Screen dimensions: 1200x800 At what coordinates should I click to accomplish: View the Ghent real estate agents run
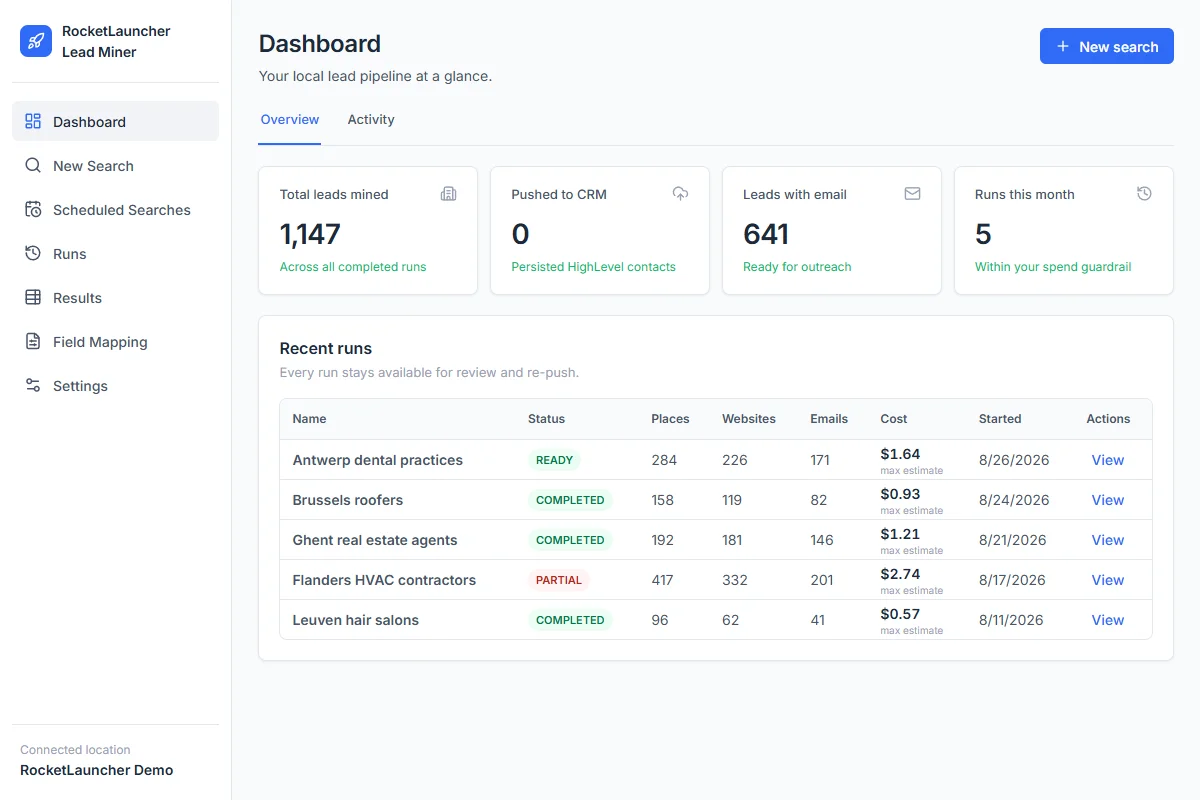pos(1107,540)
